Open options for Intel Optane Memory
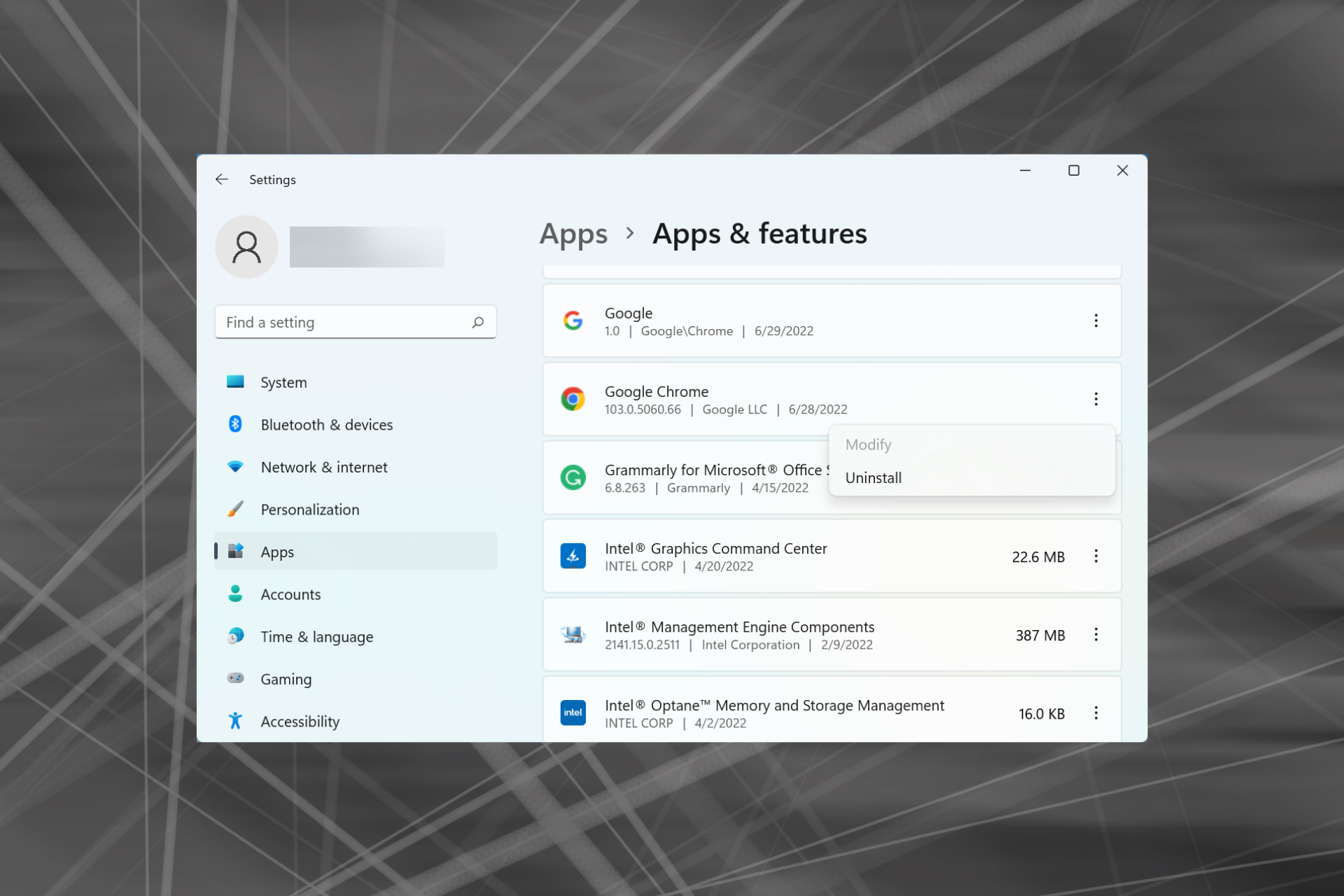The width and height of the screenshot is (1344, 896). tap(1096, 713)
